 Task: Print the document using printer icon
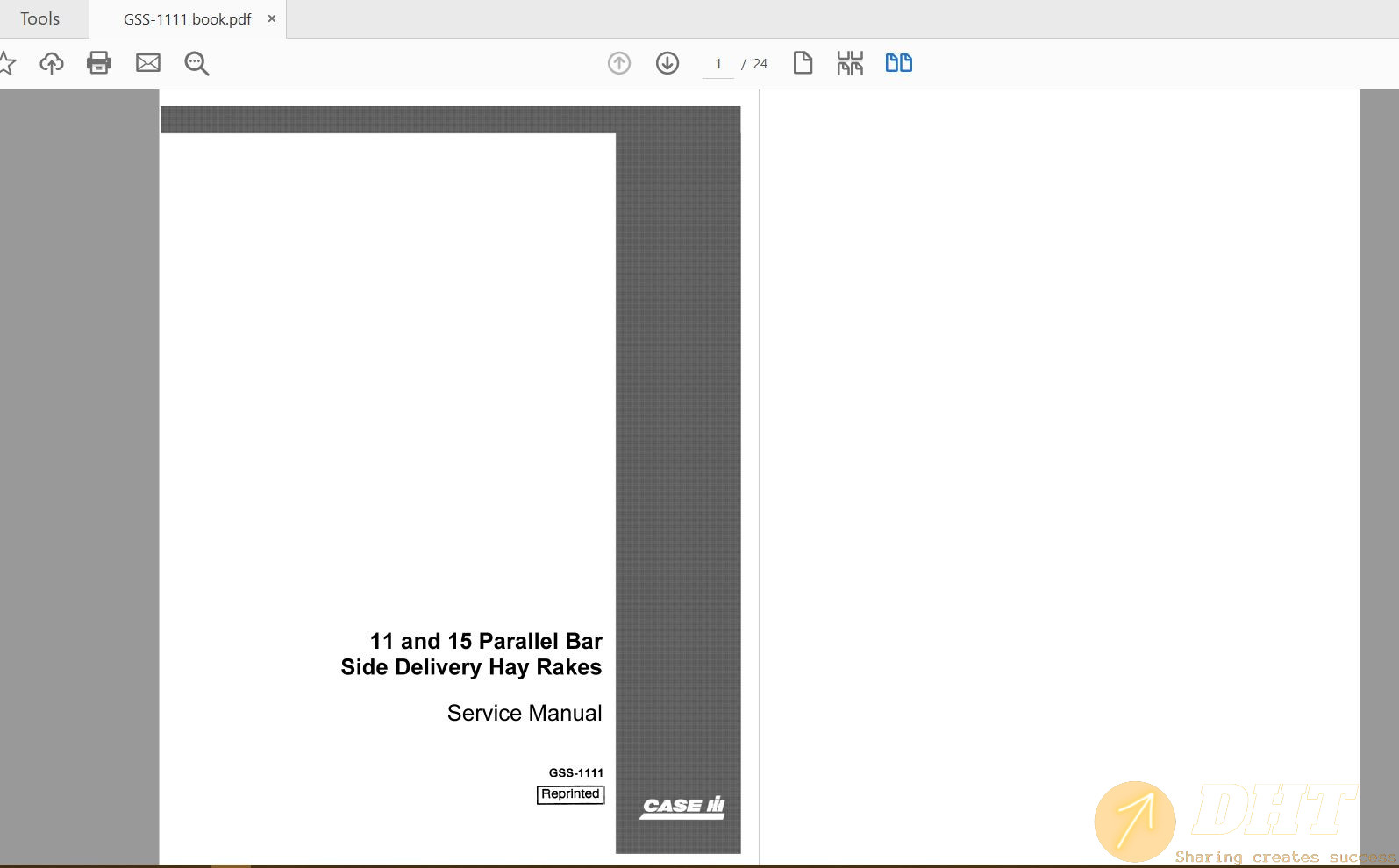pyautogui.click(x=99, y=63)
